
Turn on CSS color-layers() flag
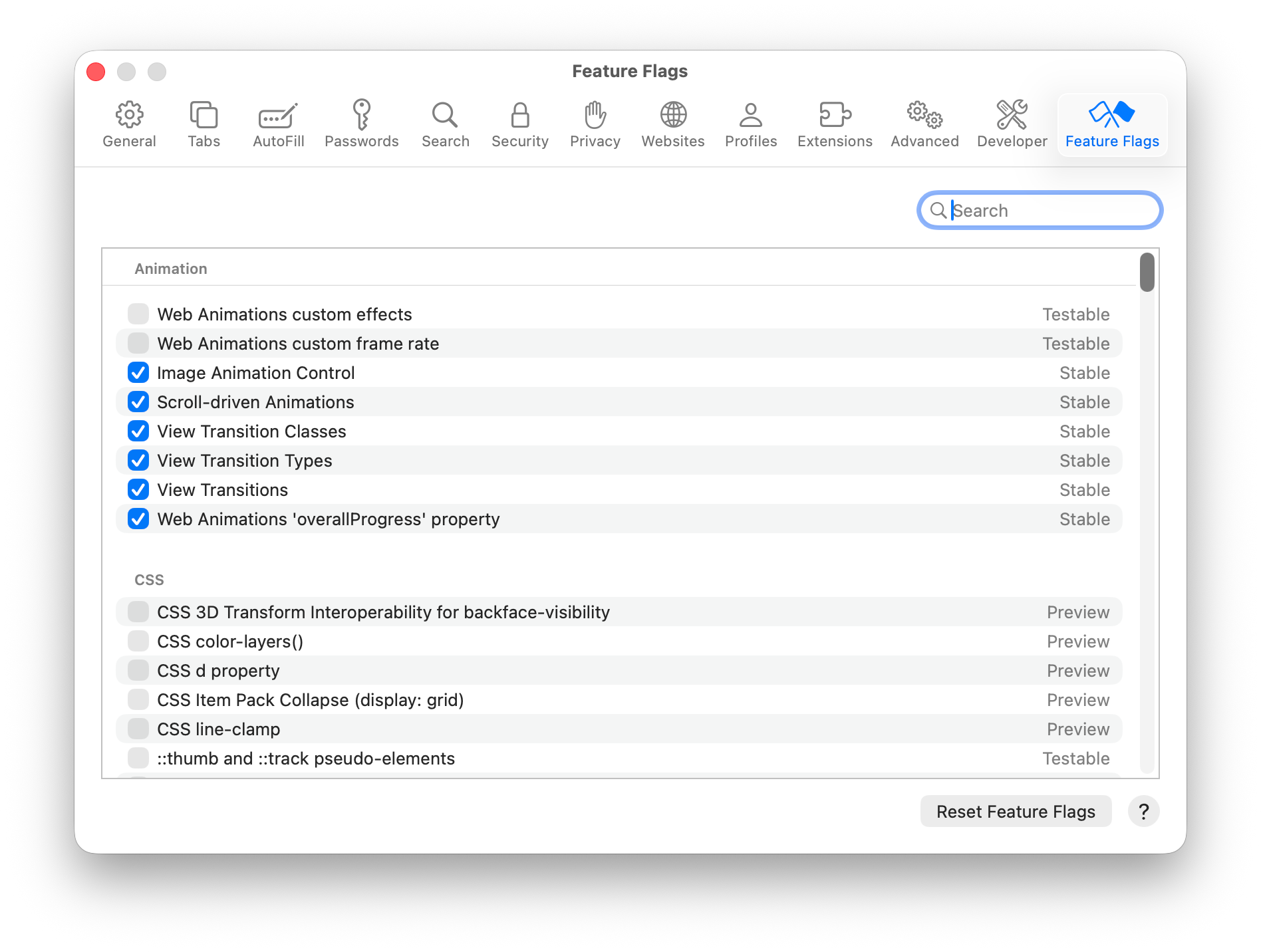click(x=138, y=641)
